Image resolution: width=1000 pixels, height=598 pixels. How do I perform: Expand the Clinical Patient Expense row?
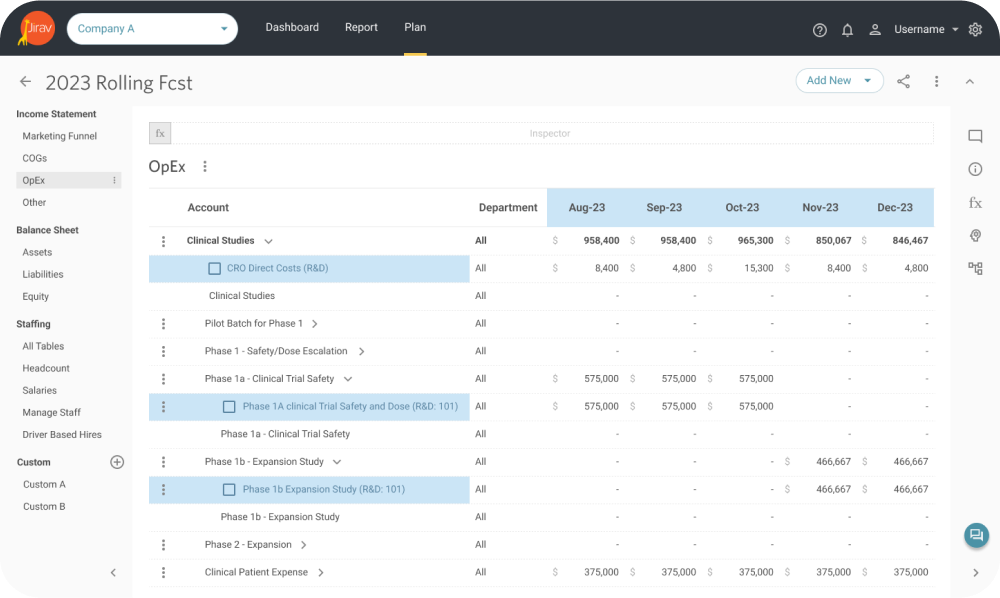[x=321, y=573]
